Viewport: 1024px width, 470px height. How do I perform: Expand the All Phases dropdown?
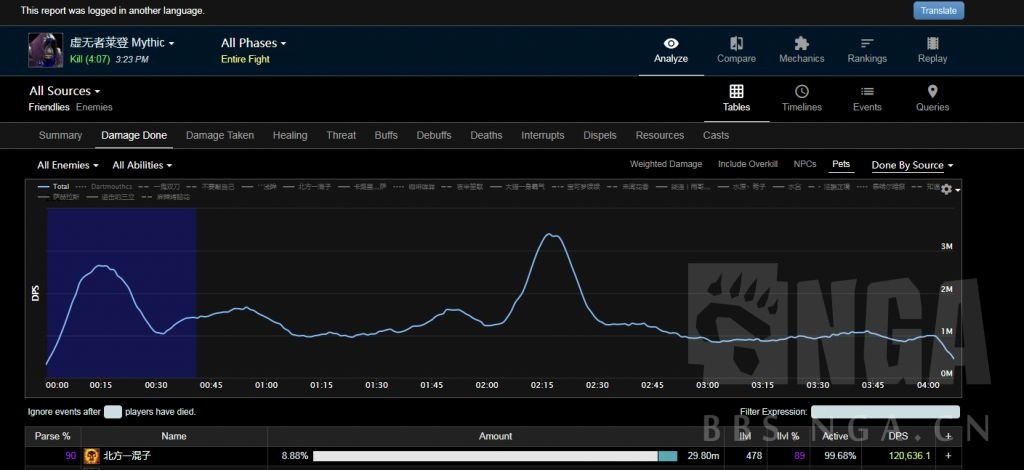[253, 43]
